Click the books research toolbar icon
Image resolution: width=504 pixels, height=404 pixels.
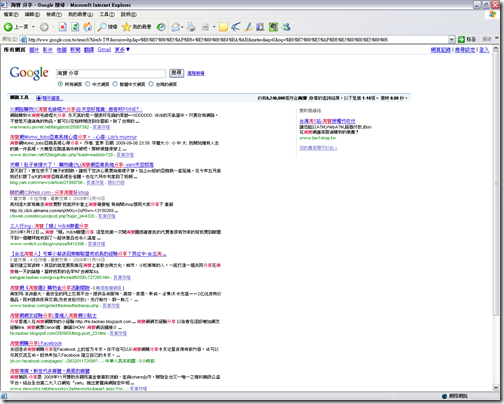tap(260, 27)
